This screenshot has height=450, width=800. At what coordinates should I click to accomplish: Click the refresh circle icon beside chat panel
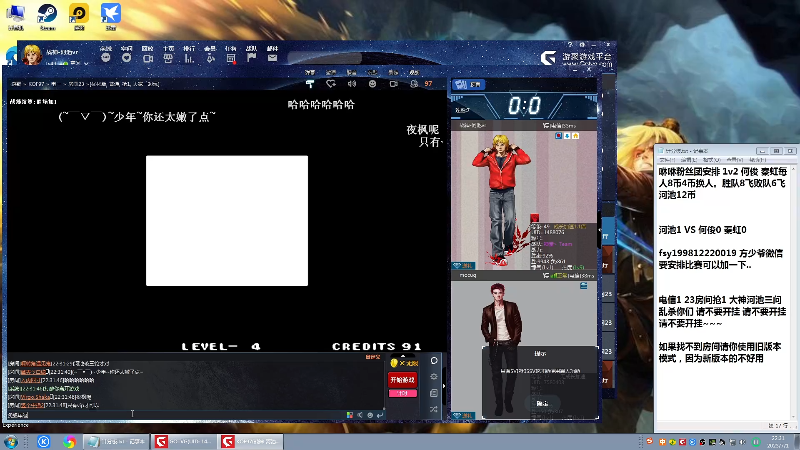[434, 361]
